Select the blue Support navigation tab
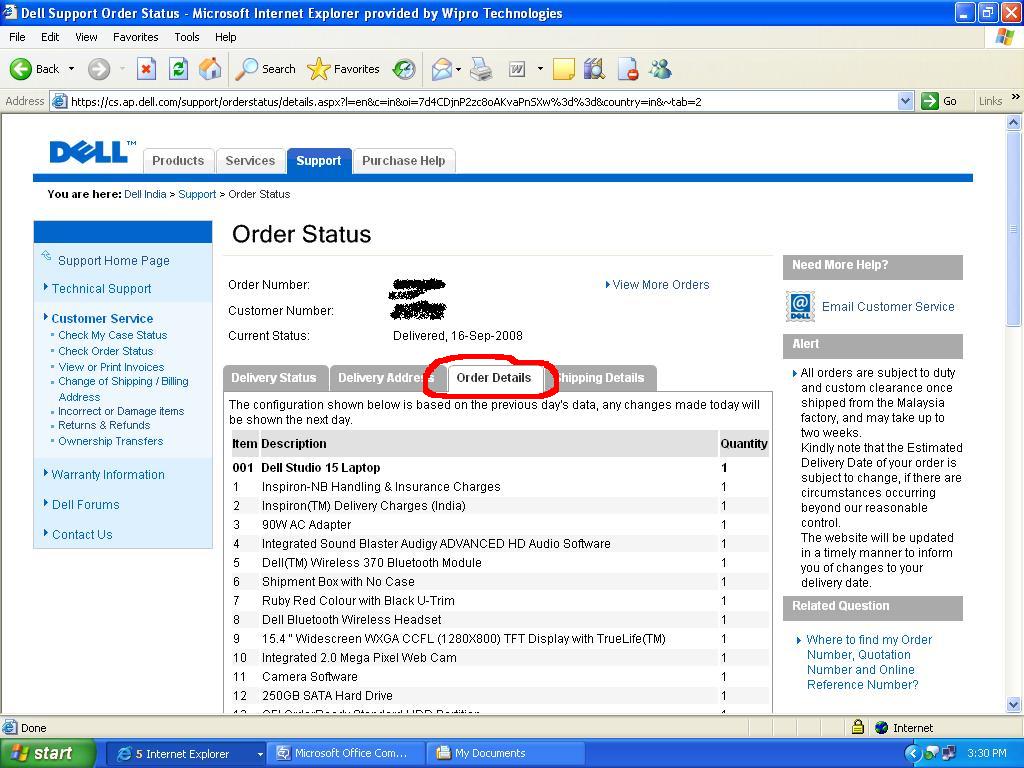This screenshot has height=768, width=1024. (x=319, y=161)
